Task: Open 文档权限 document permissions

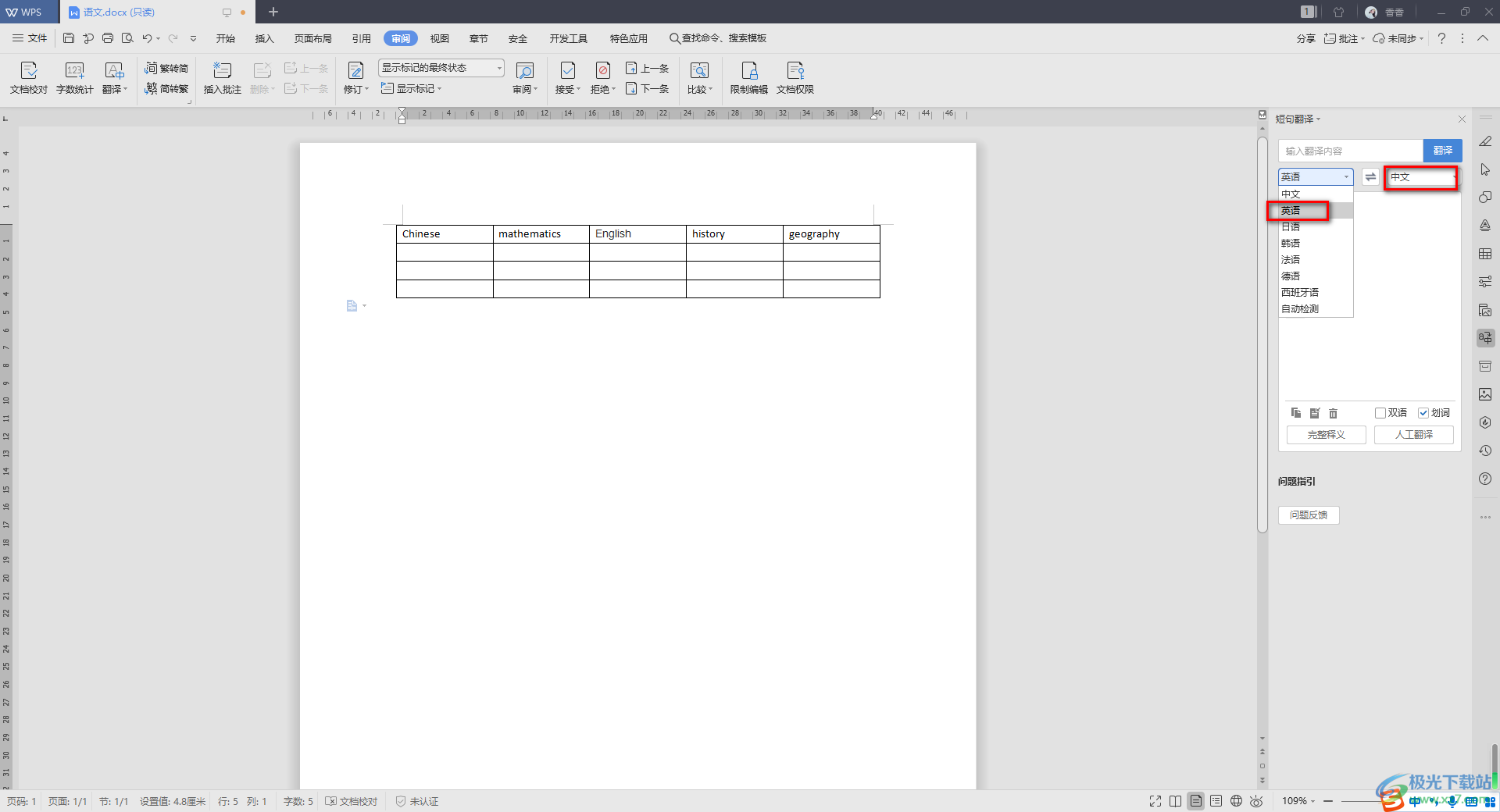Action: click(795, 78)
